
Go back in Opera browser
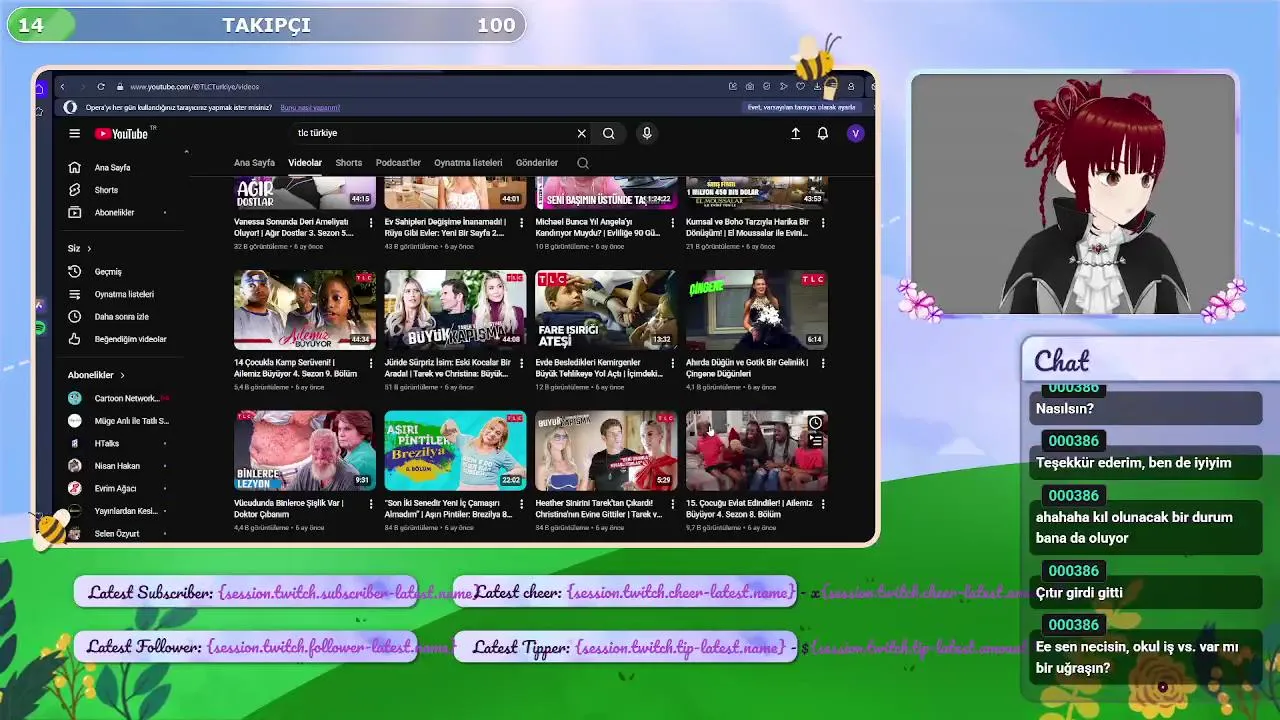click(x=62, y=87)
